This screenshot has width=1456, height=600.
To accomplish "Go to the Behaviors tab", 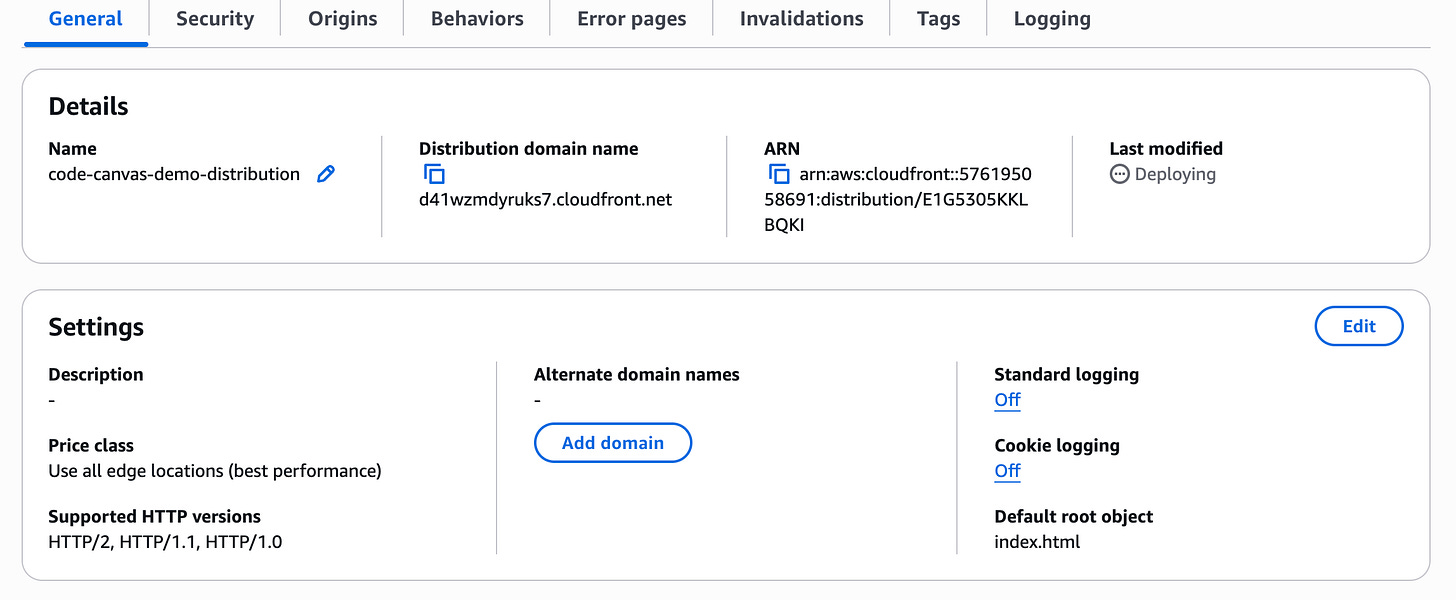I will (x=477, y=18).
